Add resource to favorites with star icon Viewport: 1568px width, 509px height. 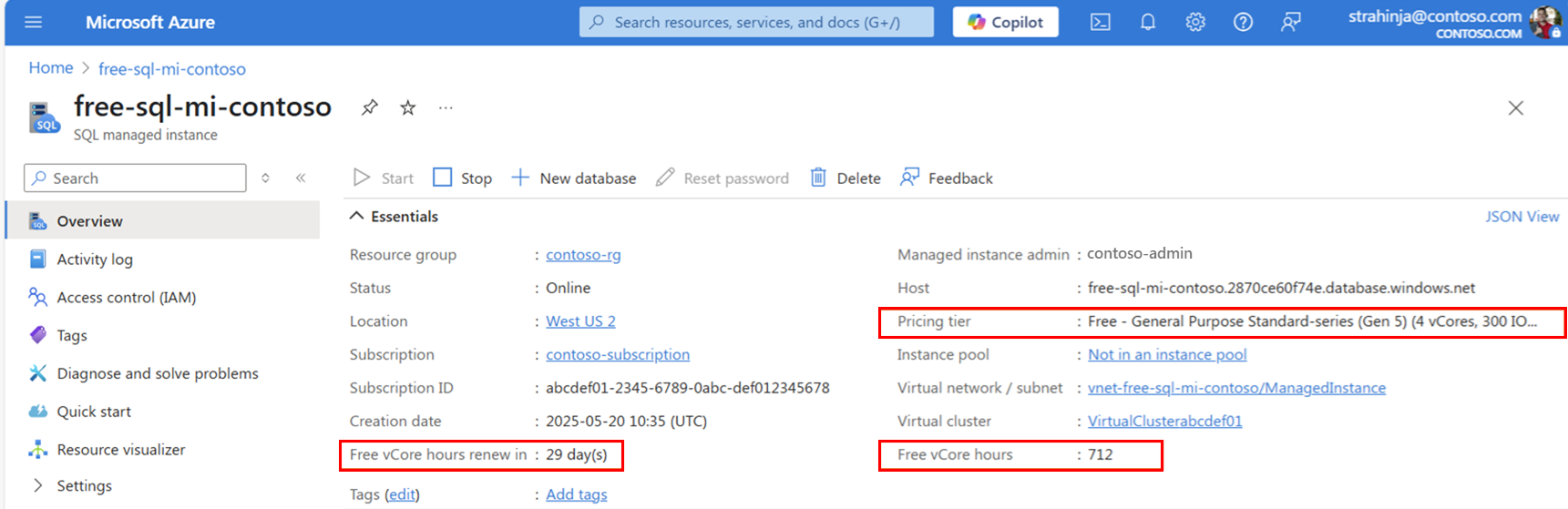point(408,107)
